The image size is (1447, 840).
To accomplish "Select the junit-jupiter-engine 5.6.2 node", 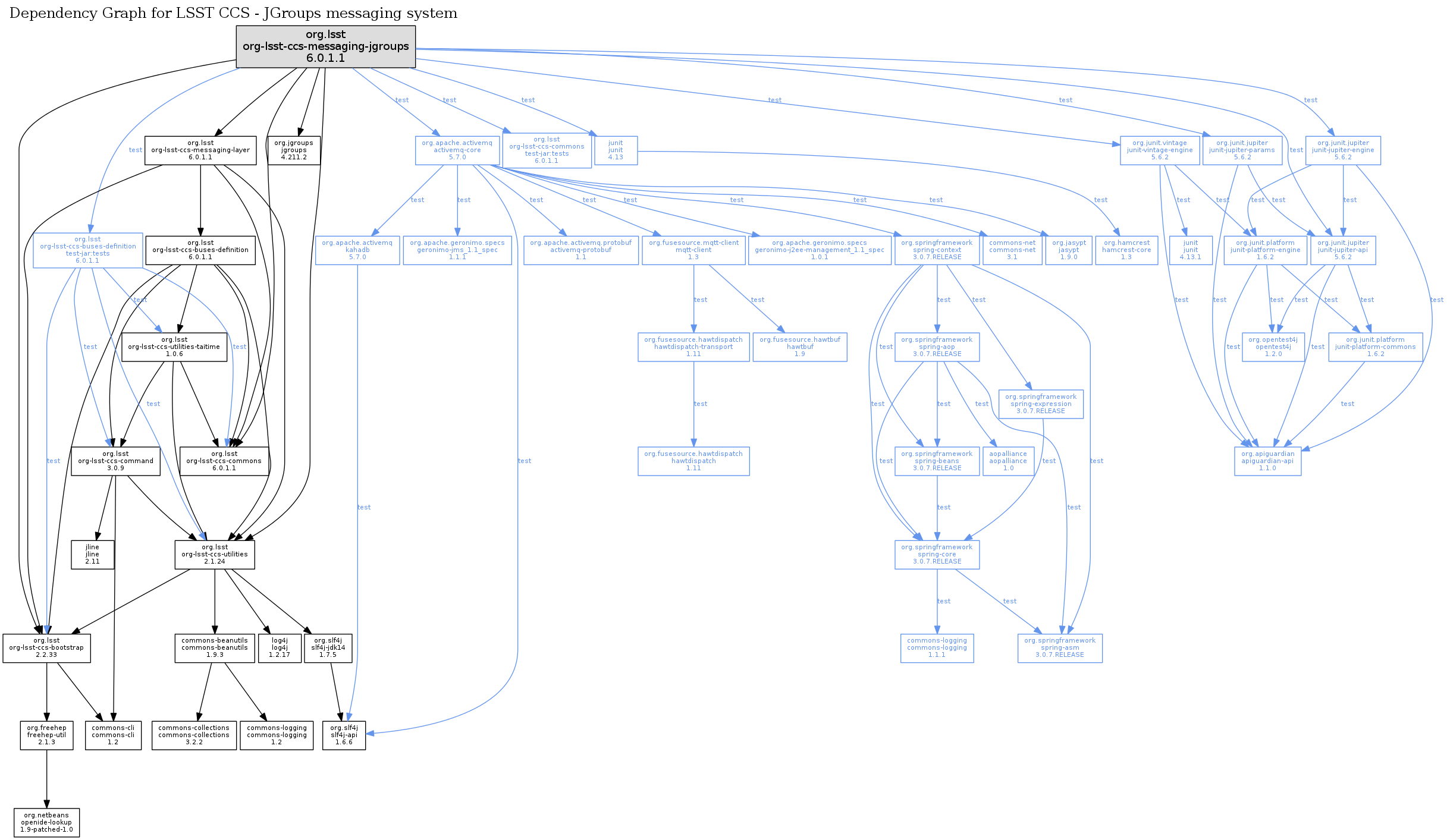I will coord(1342,150).
